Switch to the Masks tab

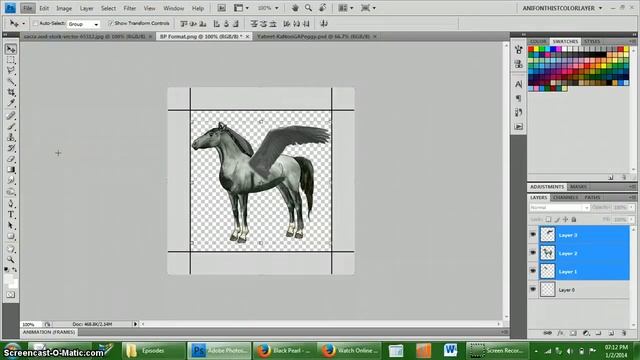coord(578,187)
